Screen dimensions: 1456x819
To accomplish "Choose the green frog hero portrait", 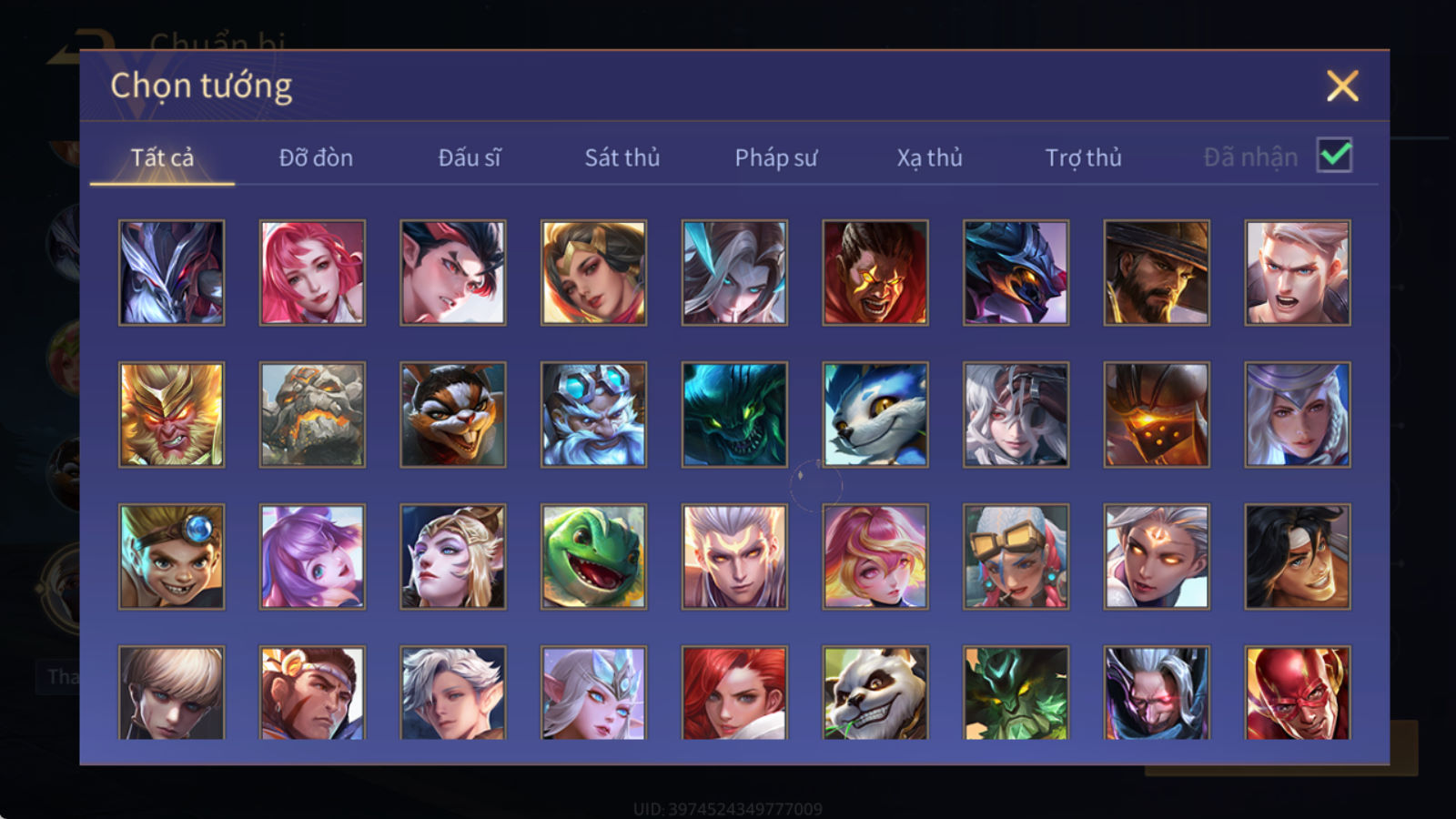I will pyautogui.click(x=593, y=556).
